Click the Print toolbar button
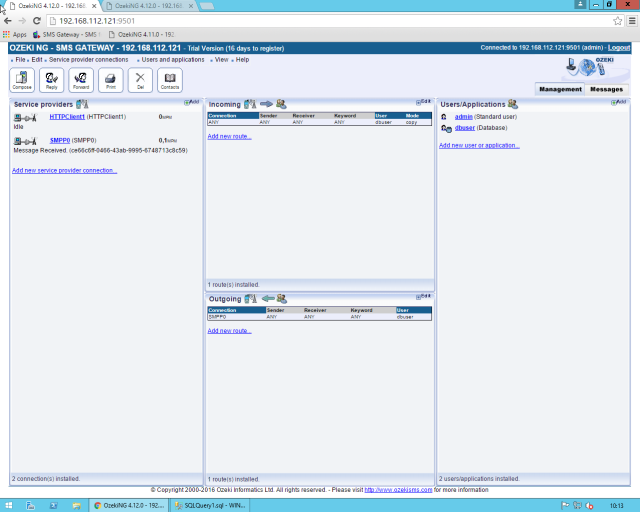Viewport: 640px width, 512px height. click(111, 80)
